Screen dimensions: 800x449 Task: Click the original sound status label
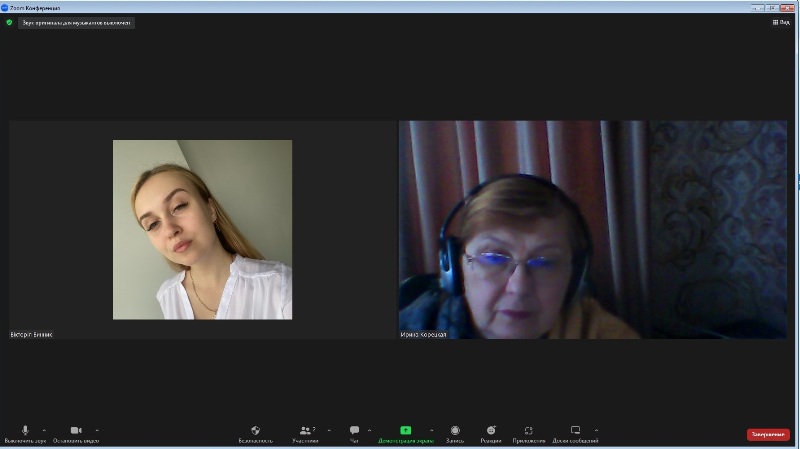[77, 23]
